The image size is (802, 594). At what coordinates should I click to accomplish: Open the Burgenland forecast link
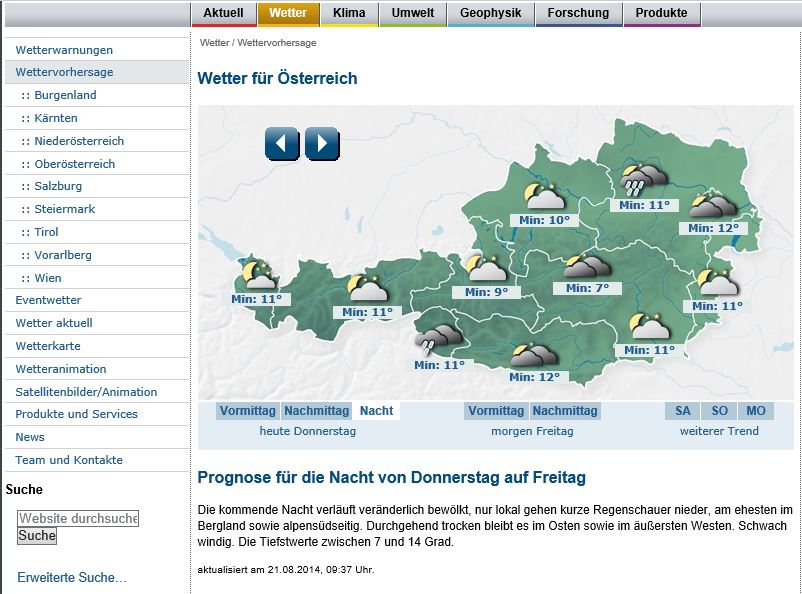(65, 95)
